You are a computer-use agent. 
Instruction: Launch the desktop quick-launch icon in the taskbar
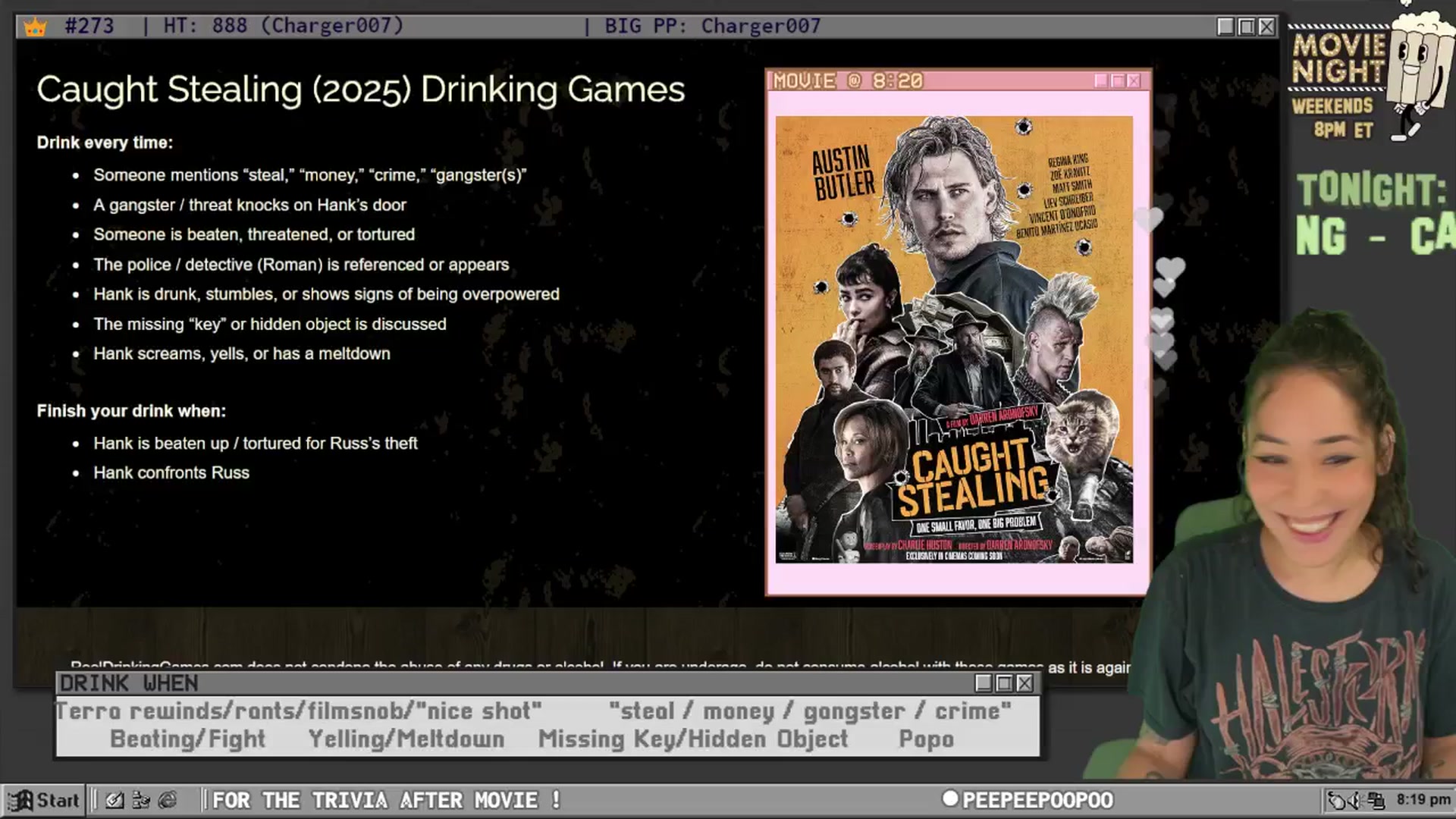[115, 800]
